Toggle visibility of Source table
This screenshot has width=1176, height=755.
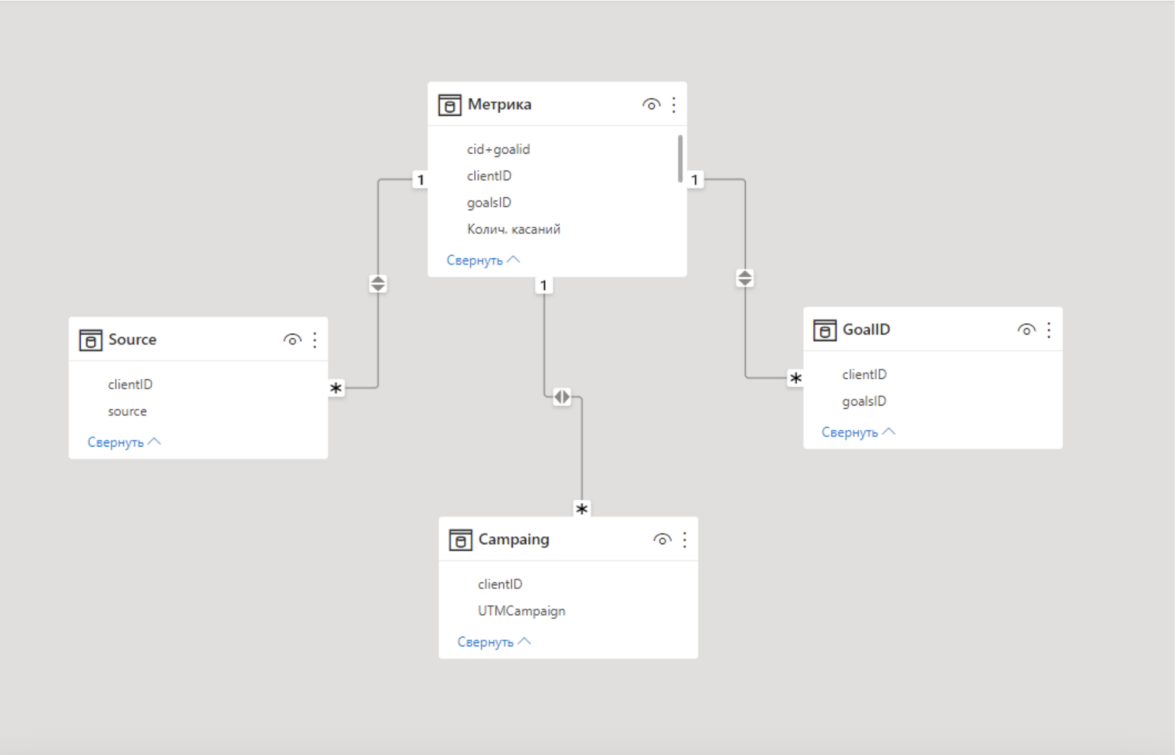292,340
